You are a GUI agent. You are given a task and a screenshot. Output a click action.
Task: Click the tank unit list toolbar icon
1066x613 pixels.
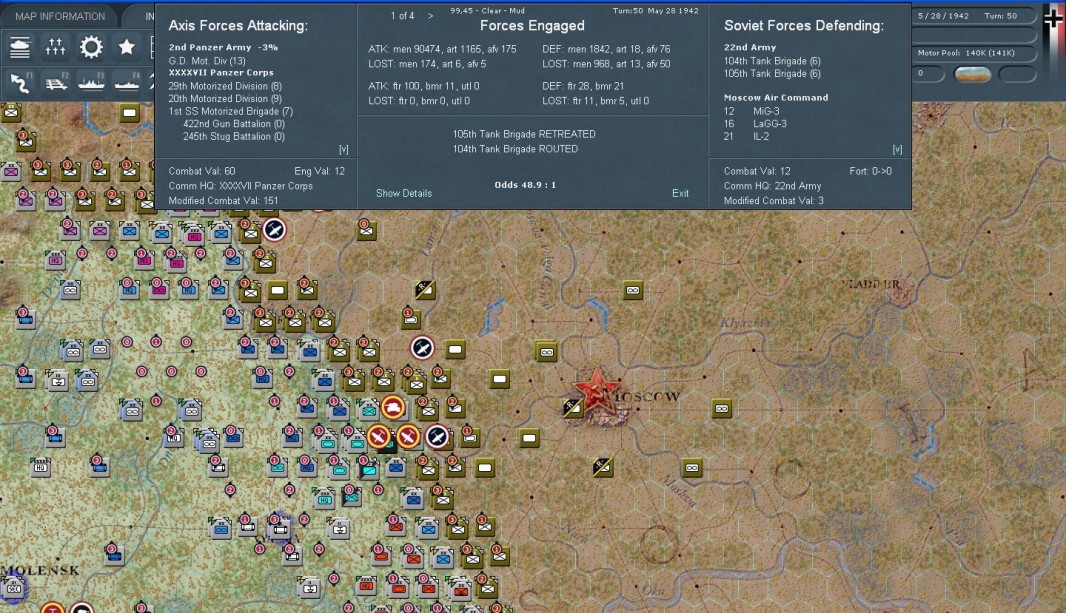22,46
